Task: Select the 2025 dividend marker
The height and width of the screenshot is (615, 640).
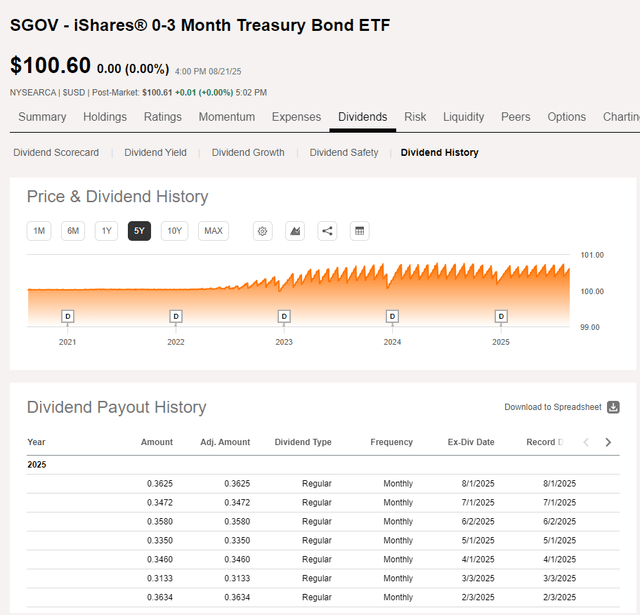Action: point(501,316)
